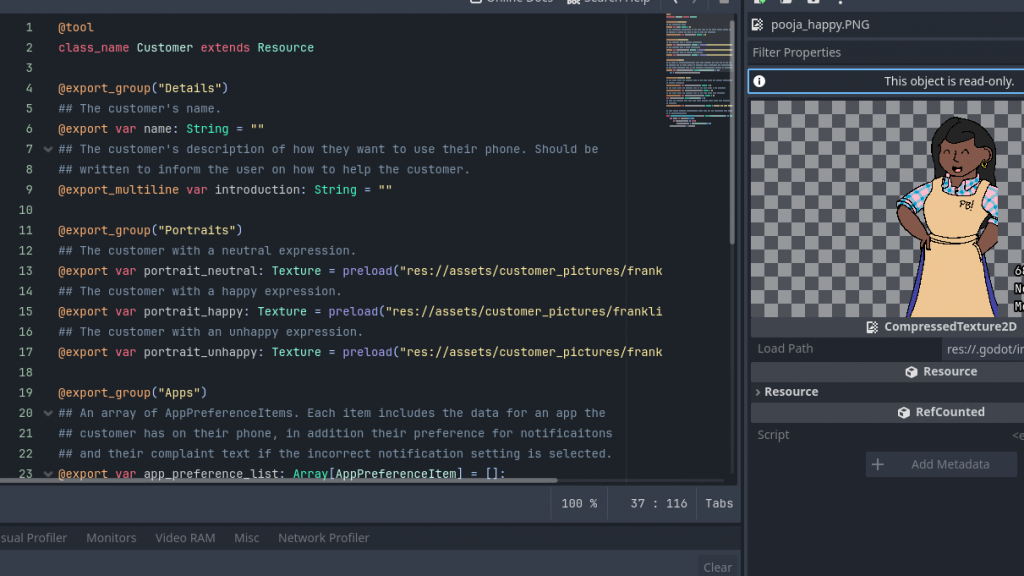
Task: Click the Tabs indentation indicator
Action: (718, 503)
